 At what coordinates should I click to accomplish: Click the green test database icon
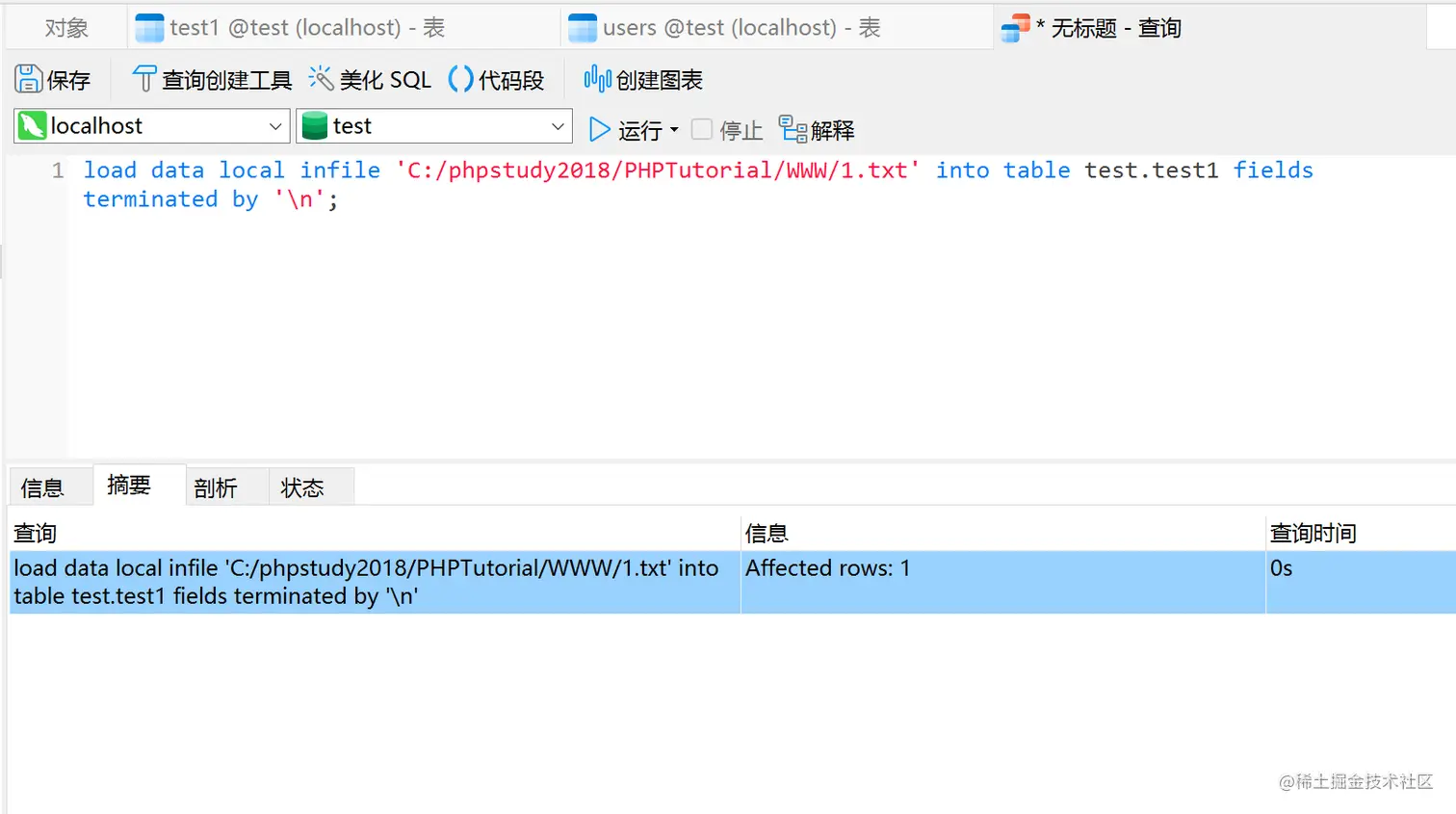(314, 126)
